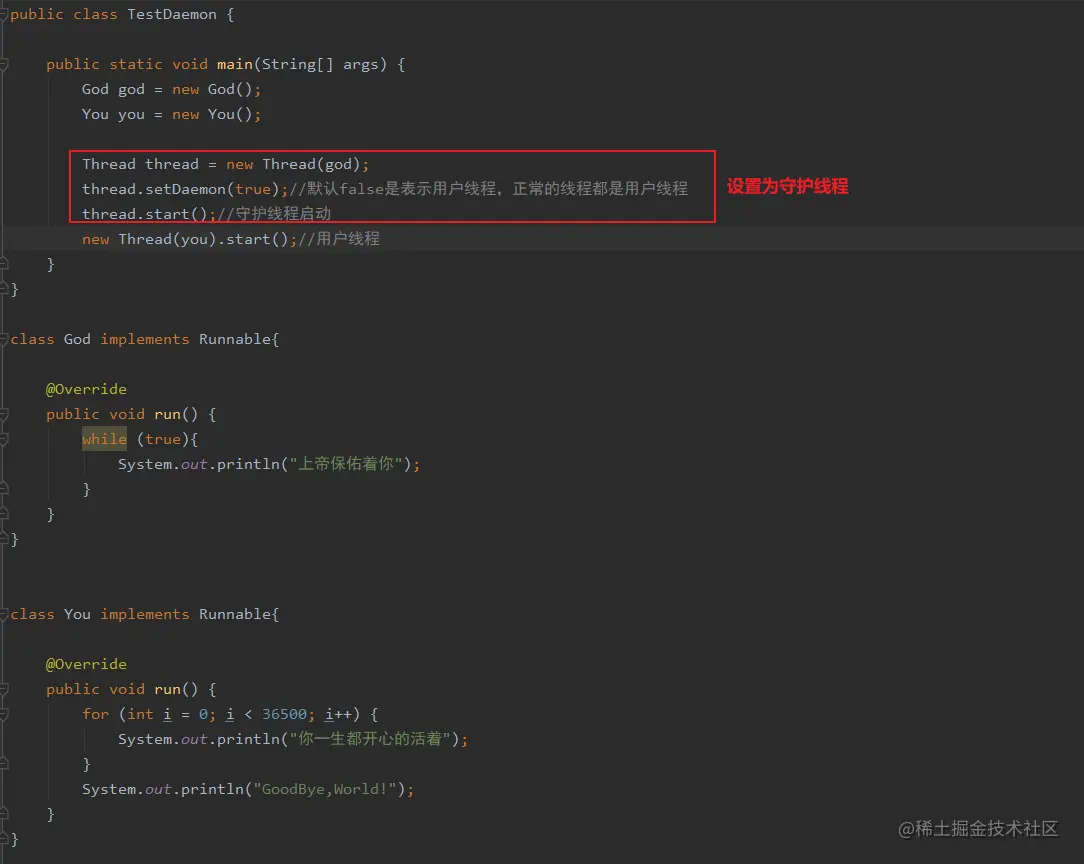Click 'String[] args' parameter
1084x864 pixels.
(x=321, y=64)
